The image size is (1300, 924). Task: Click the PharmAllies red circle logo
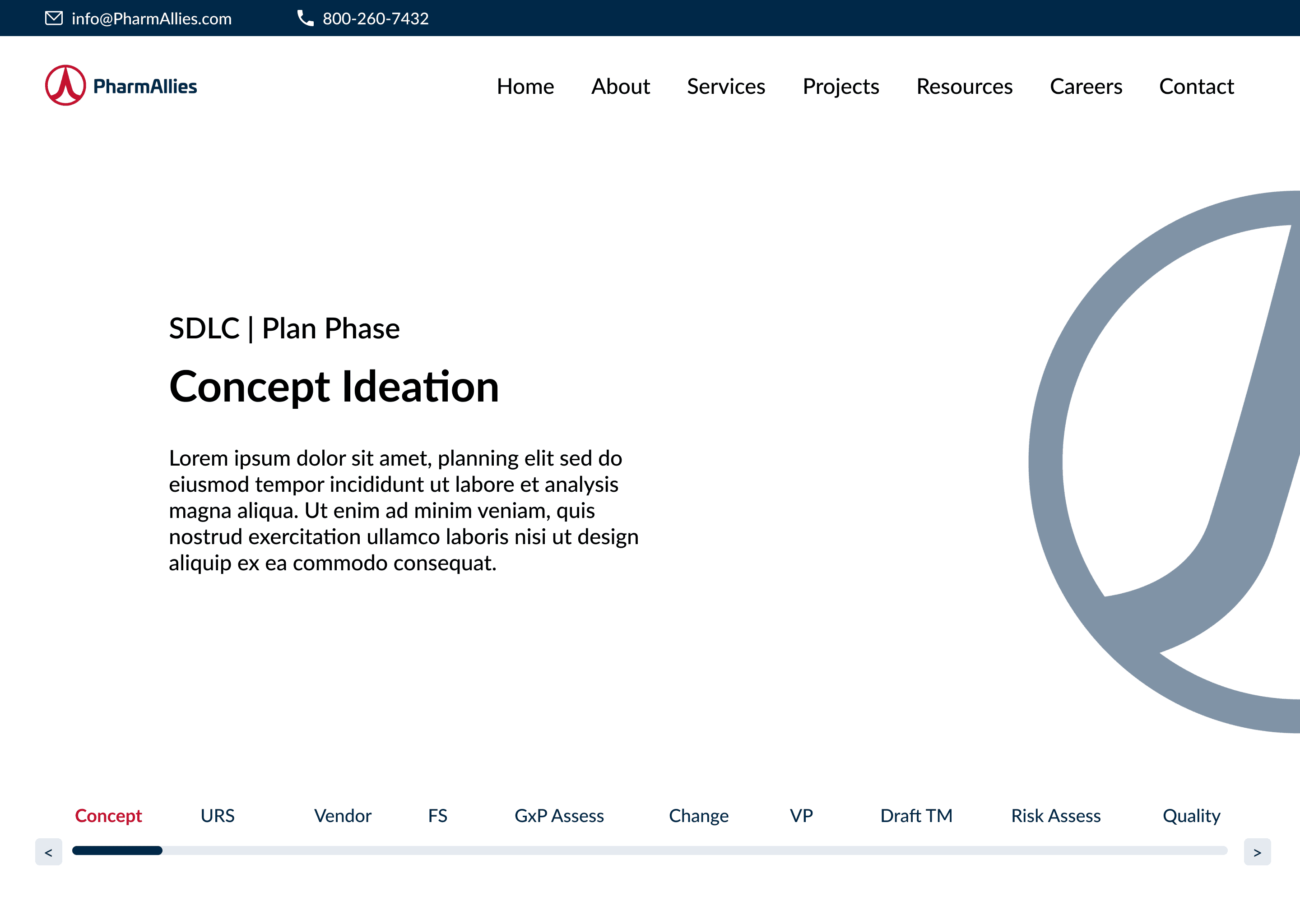coord(65,85)
